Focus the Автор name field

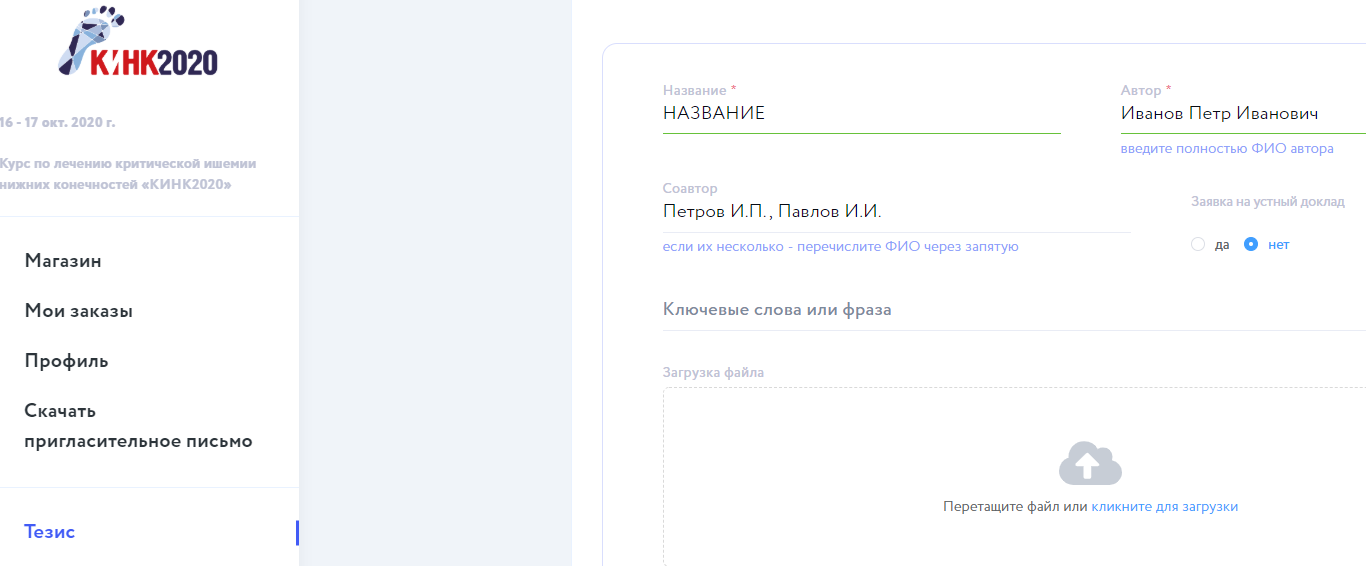1243,114
